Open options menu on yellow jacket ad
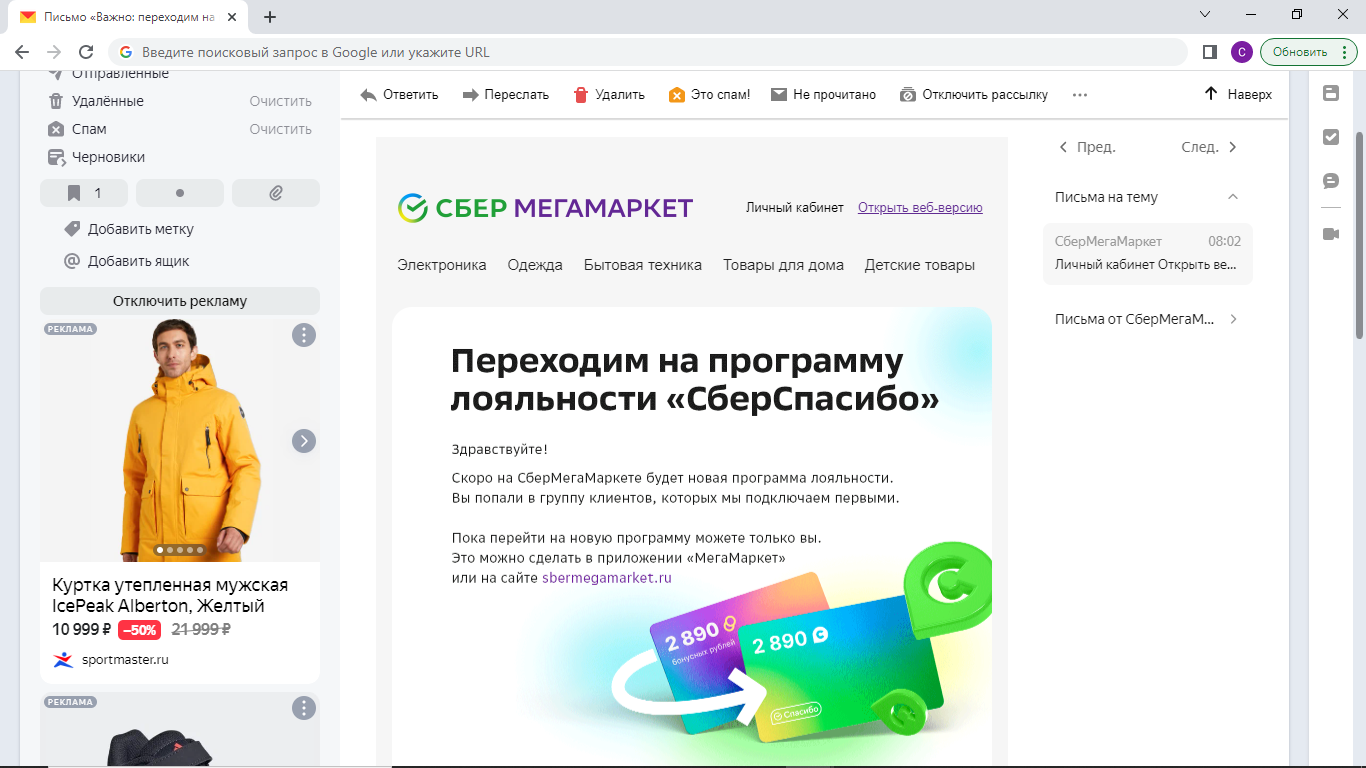1366x768 pixels. pyautogui.click(x=304, y=335)
